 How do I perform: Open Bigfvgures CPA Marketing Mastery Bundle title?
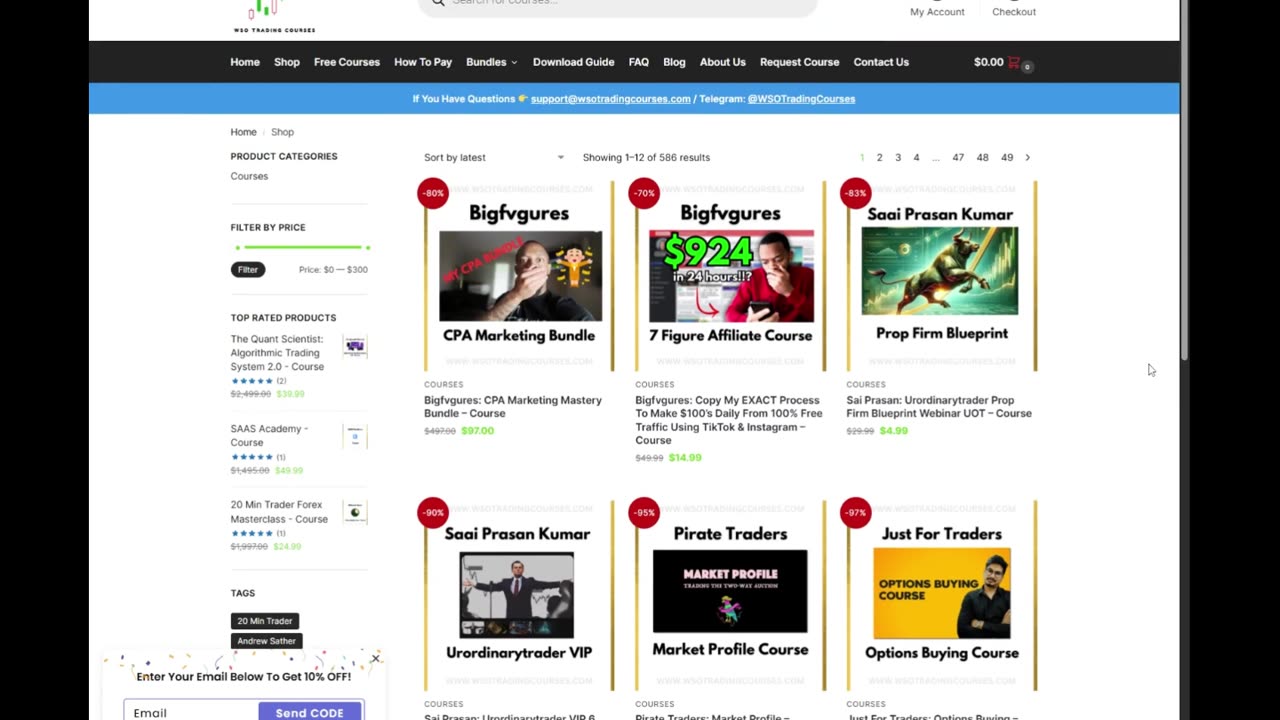(x=513, y=406)
